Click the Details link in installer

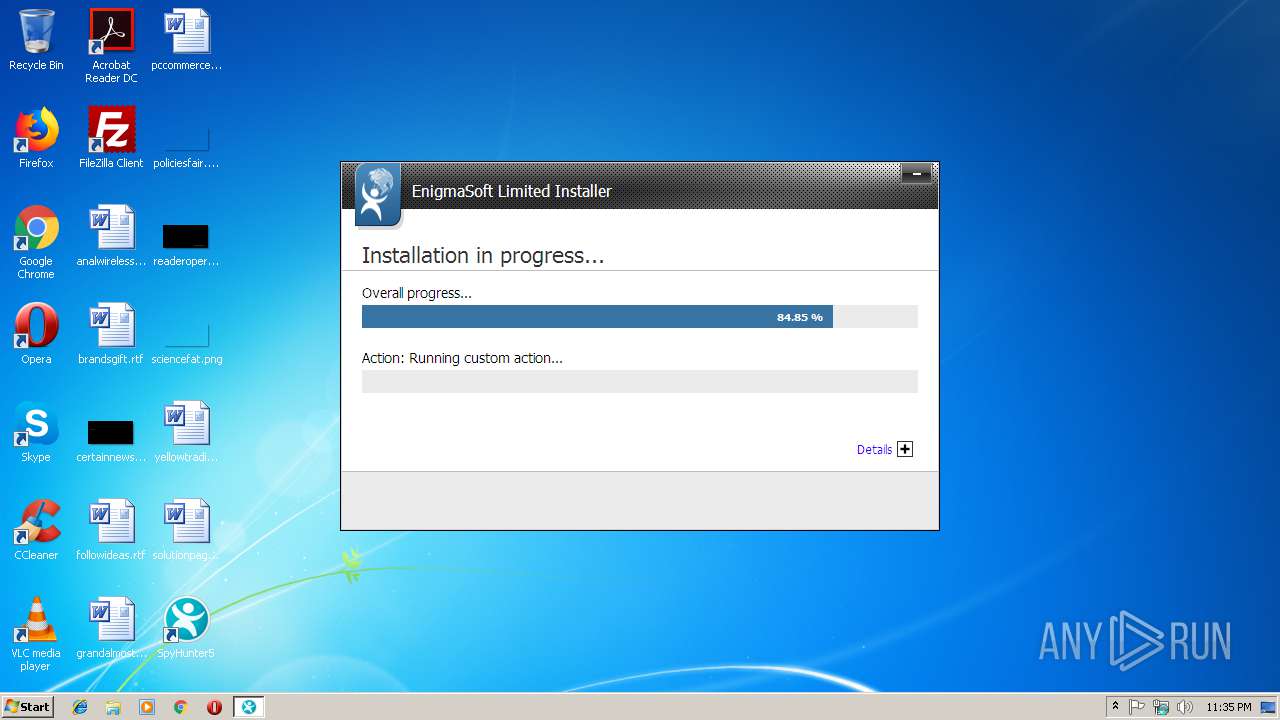874,450
